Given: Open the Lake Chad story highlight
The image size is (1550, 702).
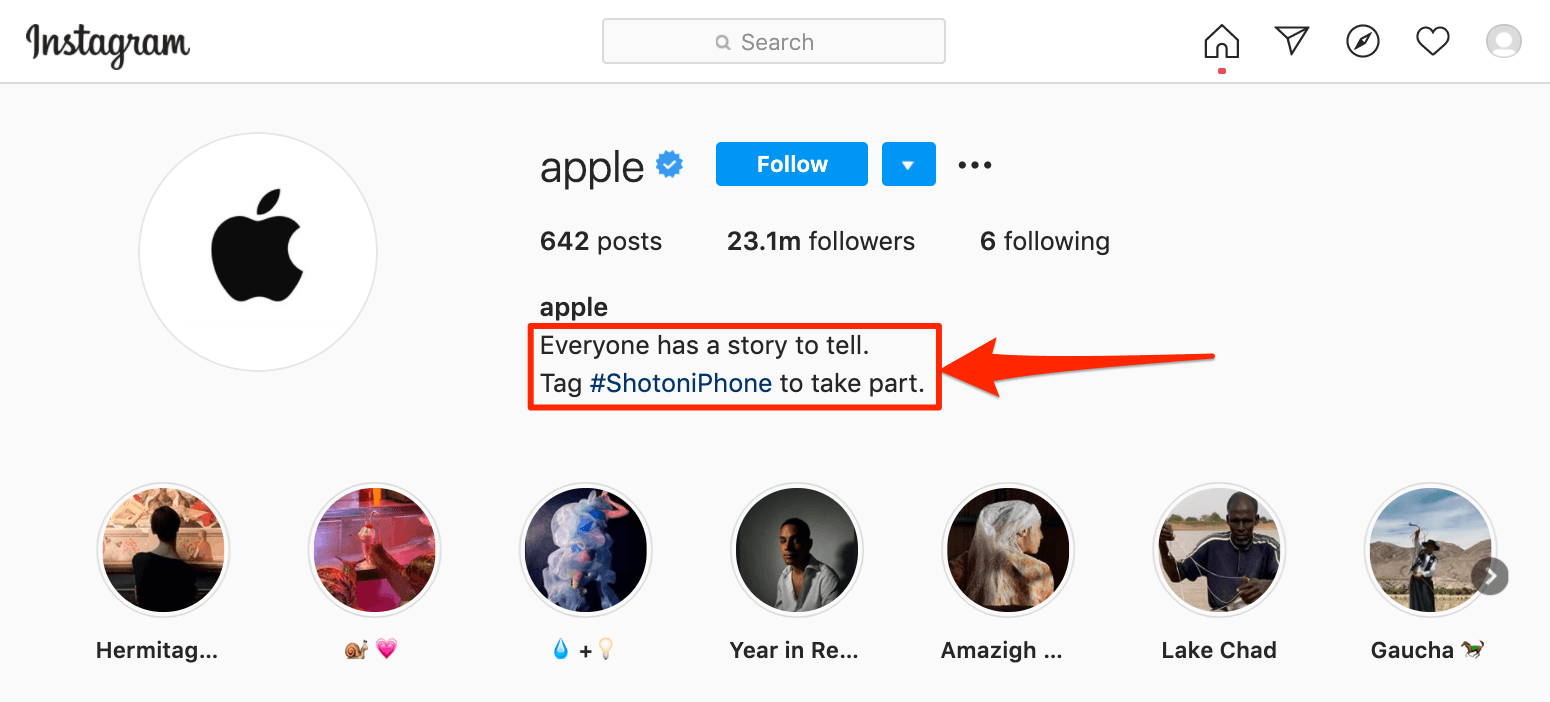Looking at the screenshot, I should tap(1219, 550).
